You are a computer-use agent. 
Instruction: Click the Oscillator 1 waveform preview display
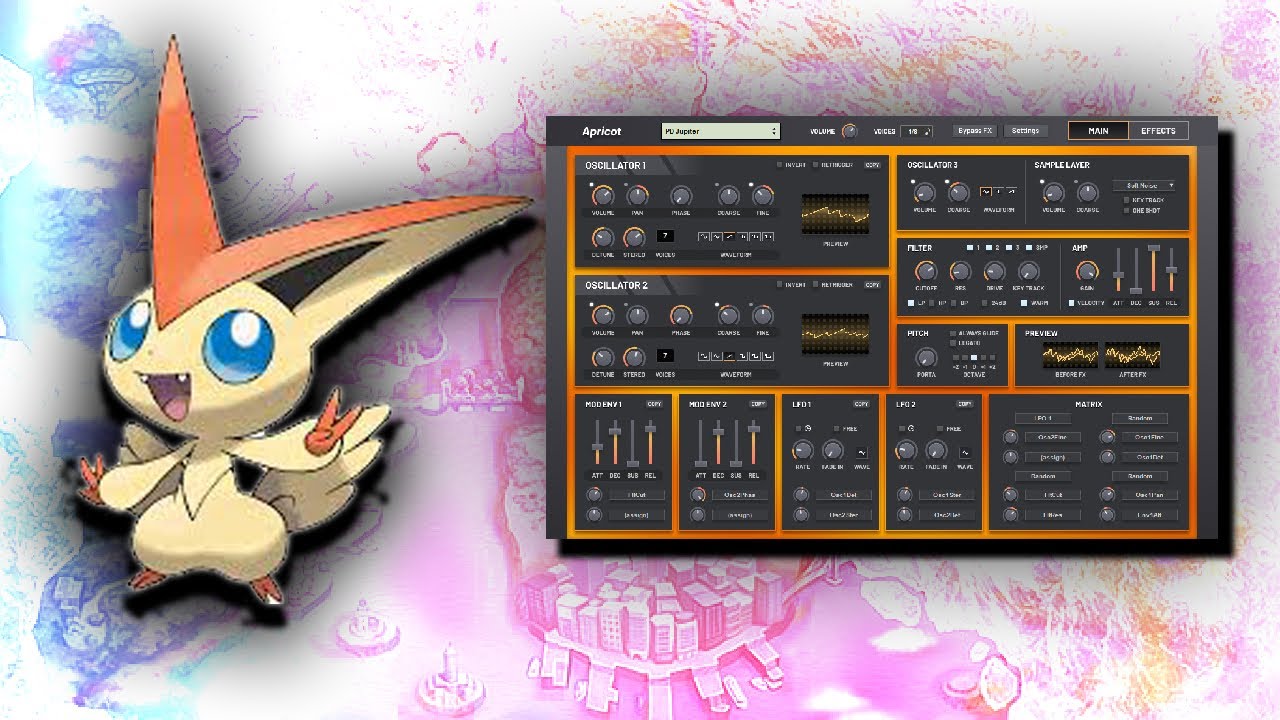[x=836, y=213]
